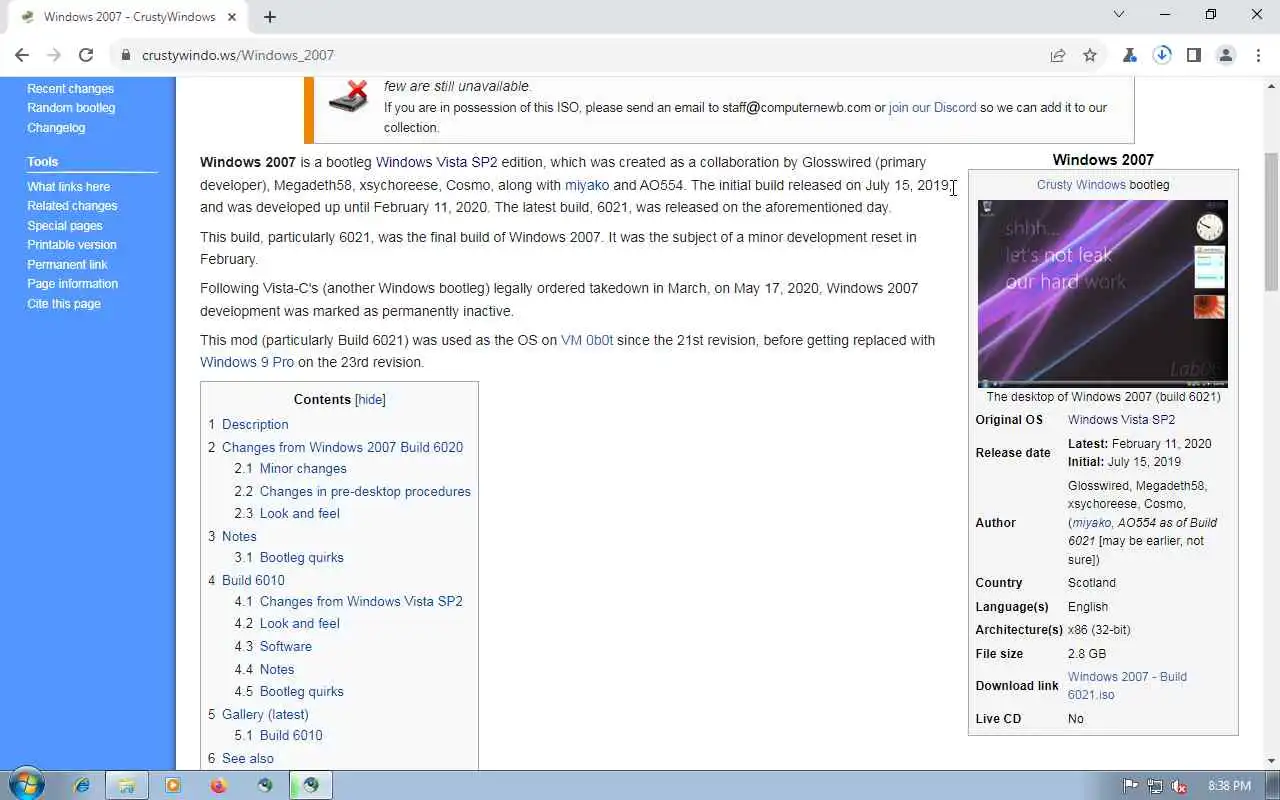
Task: Open Crusty Windows link in infobox
Action: point(1082,185)
